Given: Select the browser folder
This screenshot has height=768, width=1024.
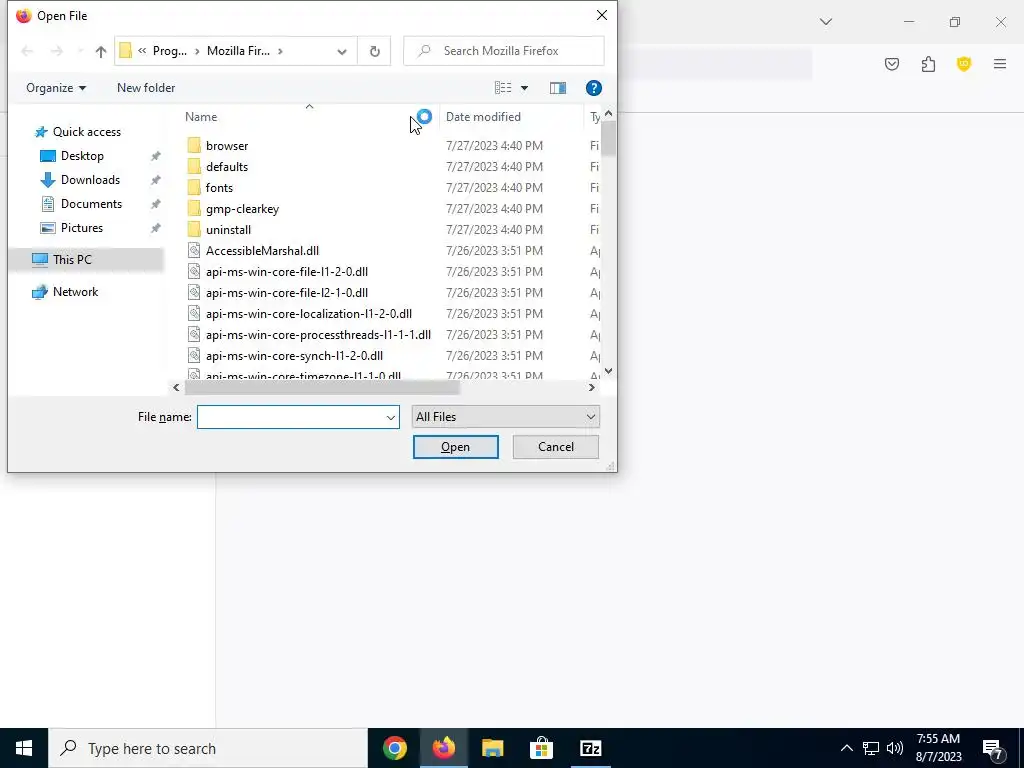Looking at the screenshot, I should click(227, 146).
